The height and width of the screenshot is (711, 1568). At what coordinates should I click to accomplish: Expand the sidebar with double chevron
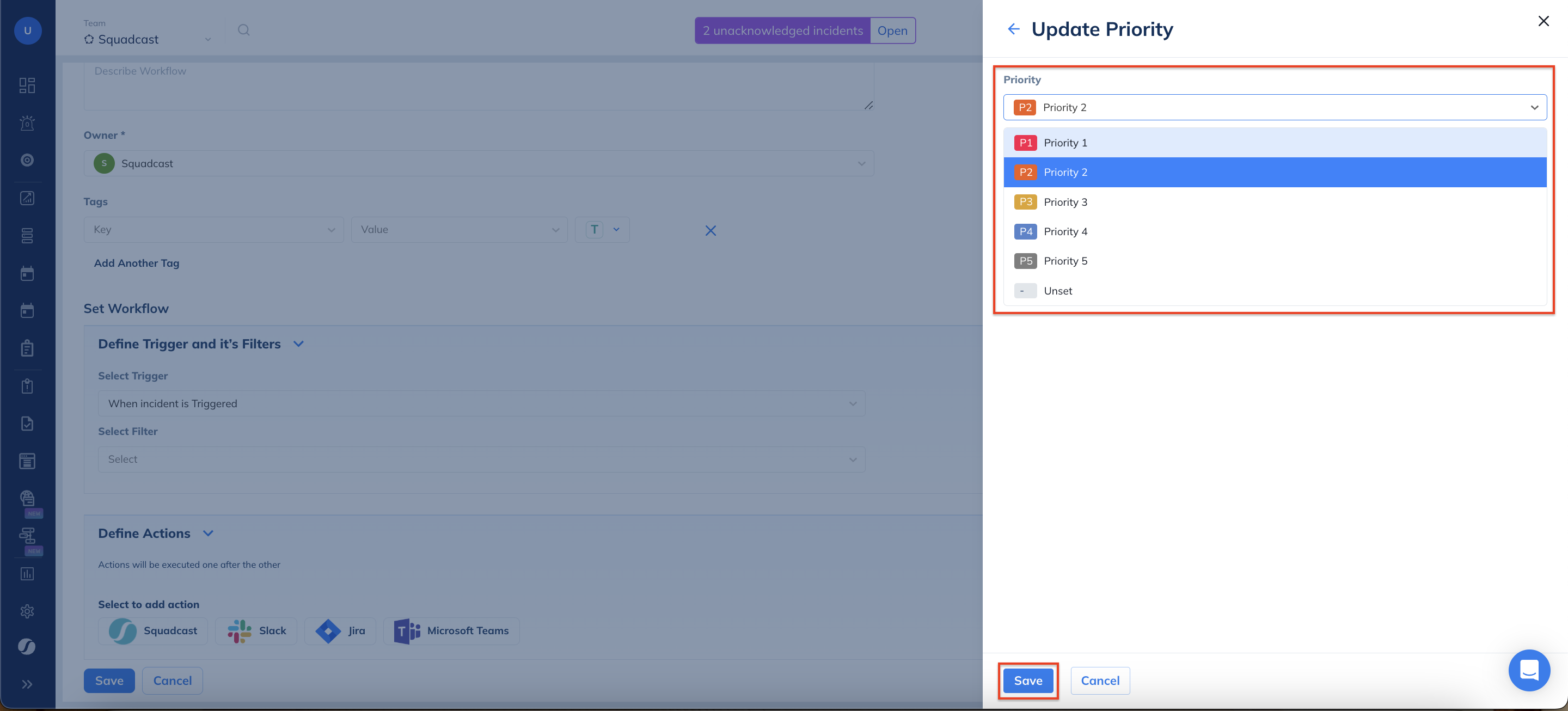coord(27,684)
